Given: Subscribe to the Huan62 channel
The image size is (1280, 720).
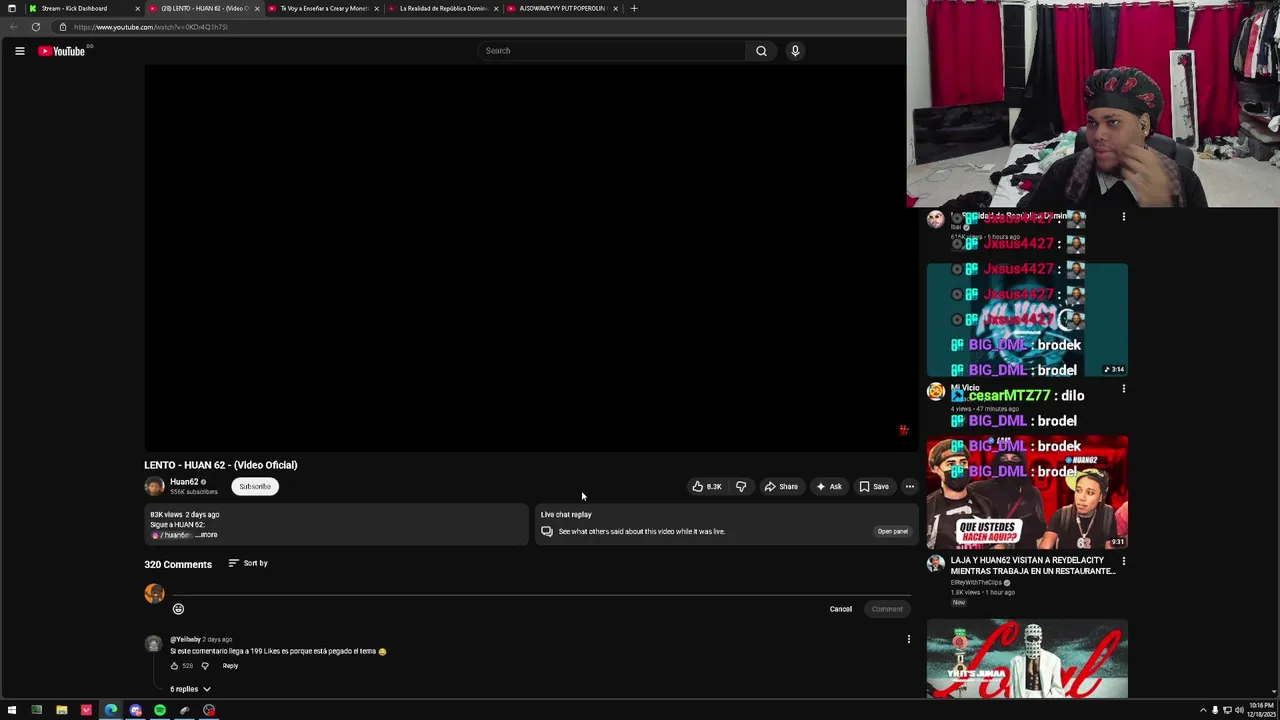Looking at the screenshot, I should [x=255, y=487].
